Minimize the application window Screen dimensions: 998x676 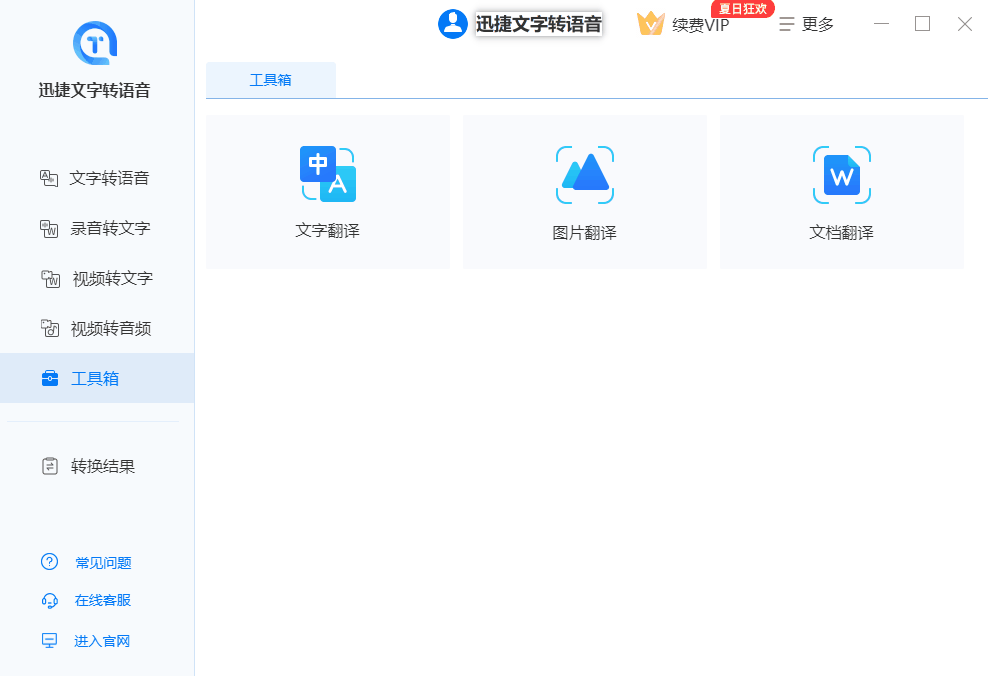pyautogui.click(x=882, y=24)
